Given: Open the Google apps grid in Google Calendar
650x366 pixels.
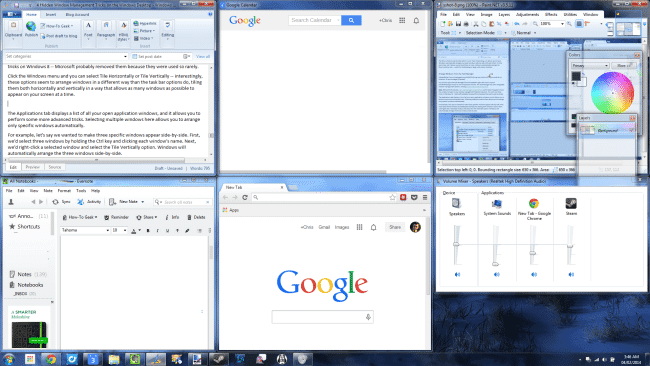Looking at the screenshot, I should [402, 20].
